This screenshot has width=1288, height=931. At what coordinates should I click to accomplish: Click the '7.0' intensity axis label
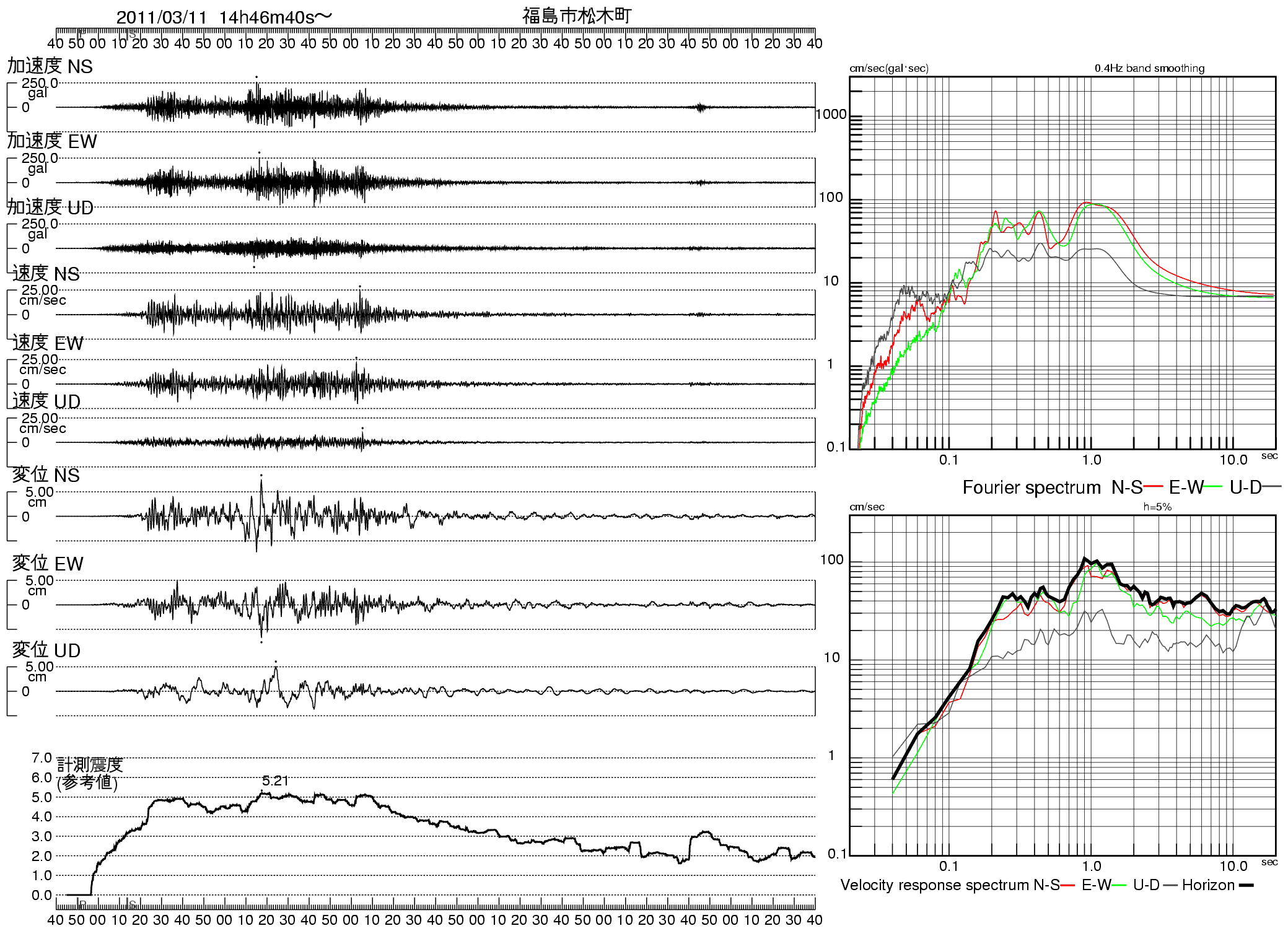(42, 758)
